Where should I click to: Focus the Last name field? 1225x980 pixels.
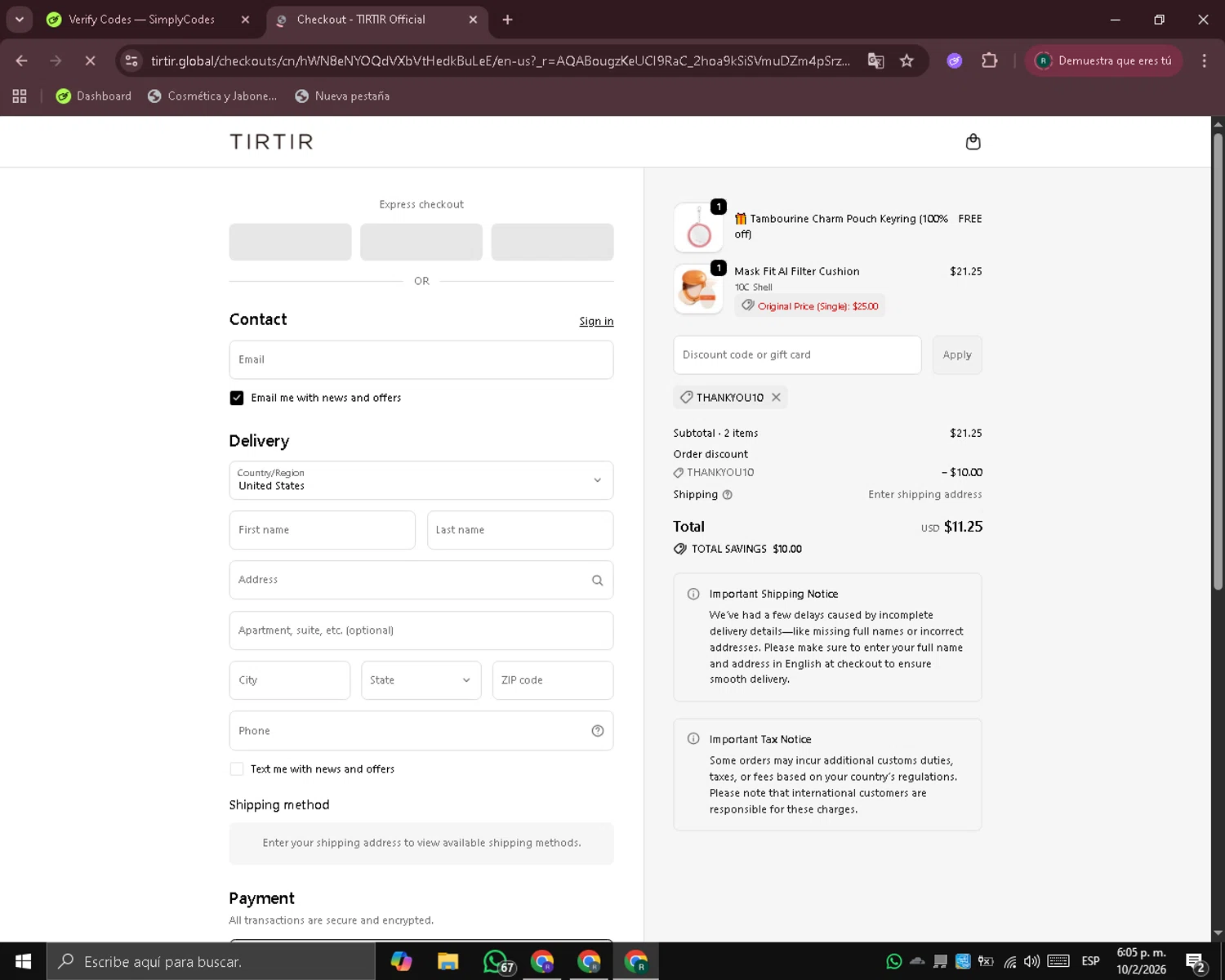click(520, 530)
